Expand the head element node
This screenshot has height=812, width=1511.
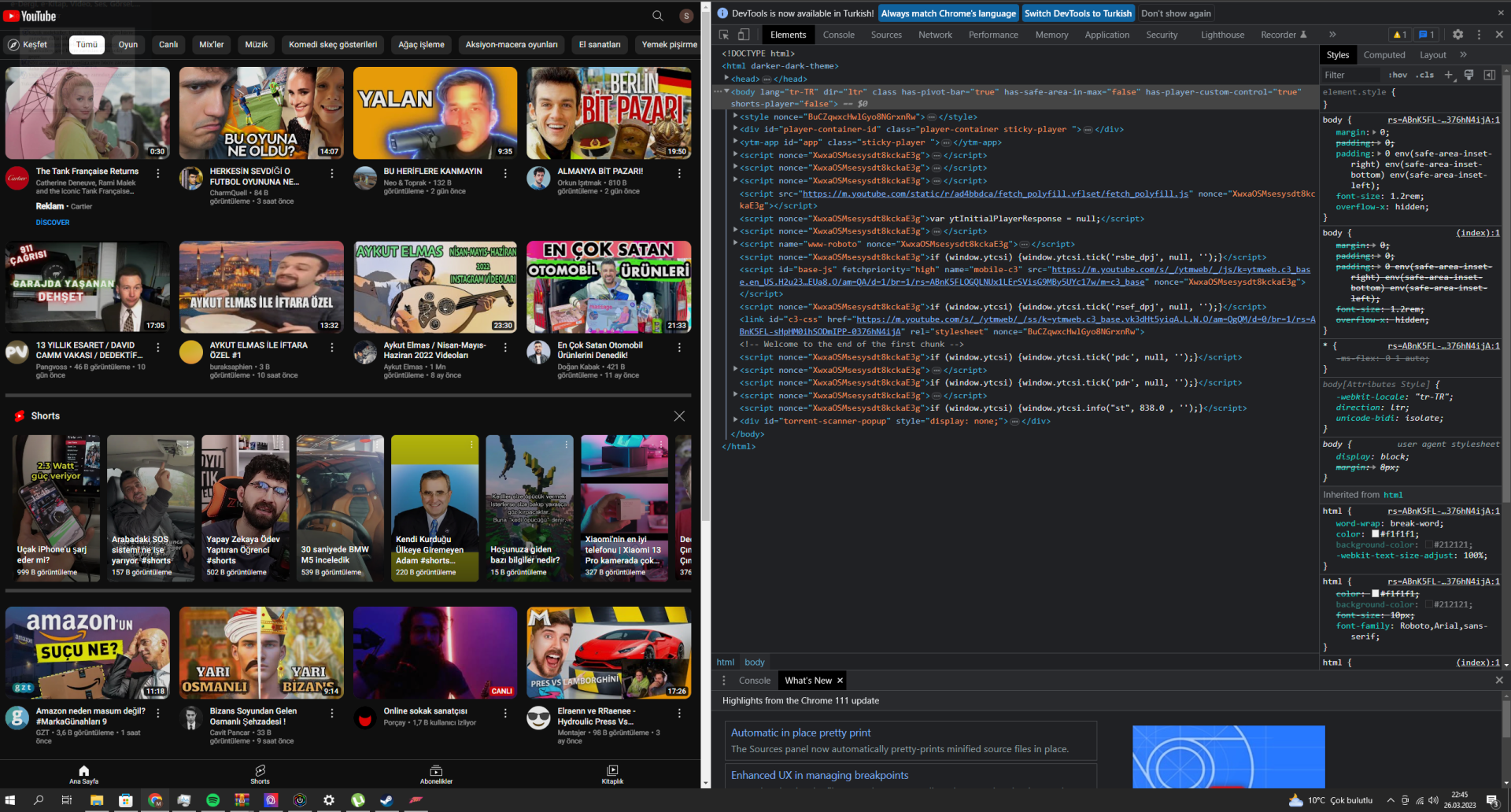click(x=726, y=78)
